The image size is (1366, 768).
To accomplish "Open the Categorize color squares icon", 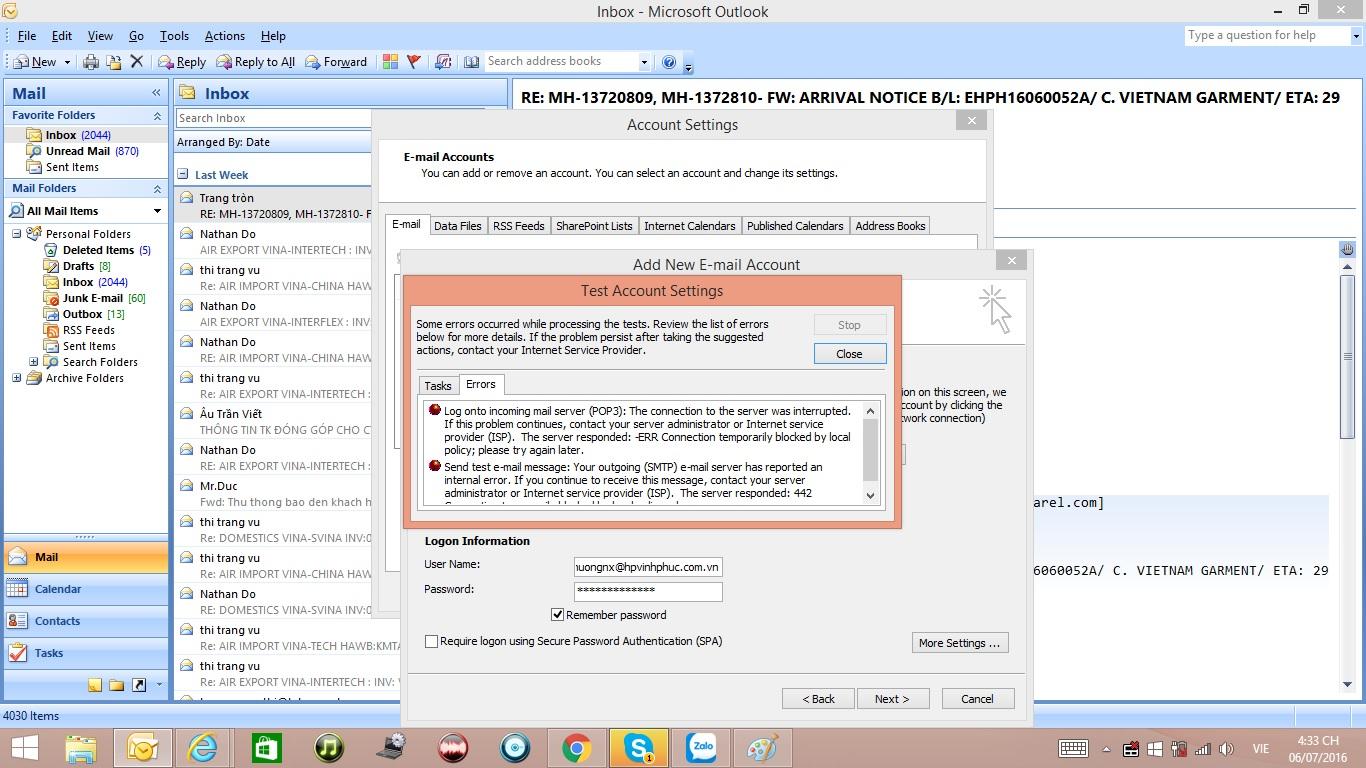I will coord(390,62).
